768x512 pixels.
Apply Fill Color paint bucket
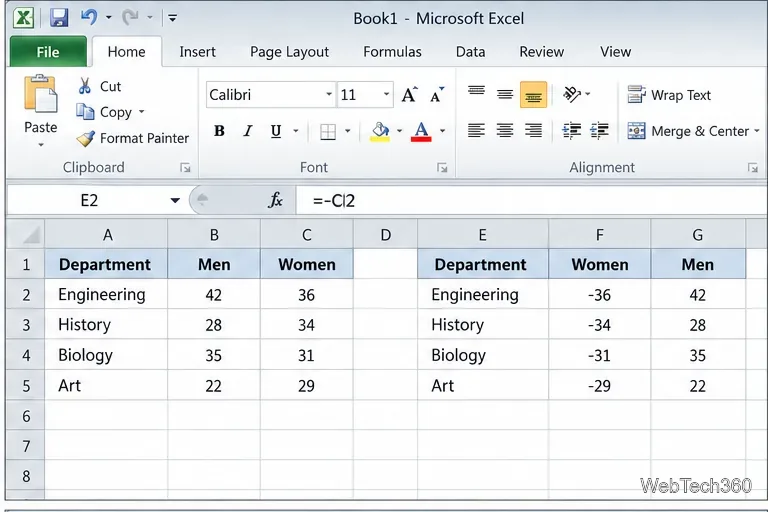[x=380, y=131]
